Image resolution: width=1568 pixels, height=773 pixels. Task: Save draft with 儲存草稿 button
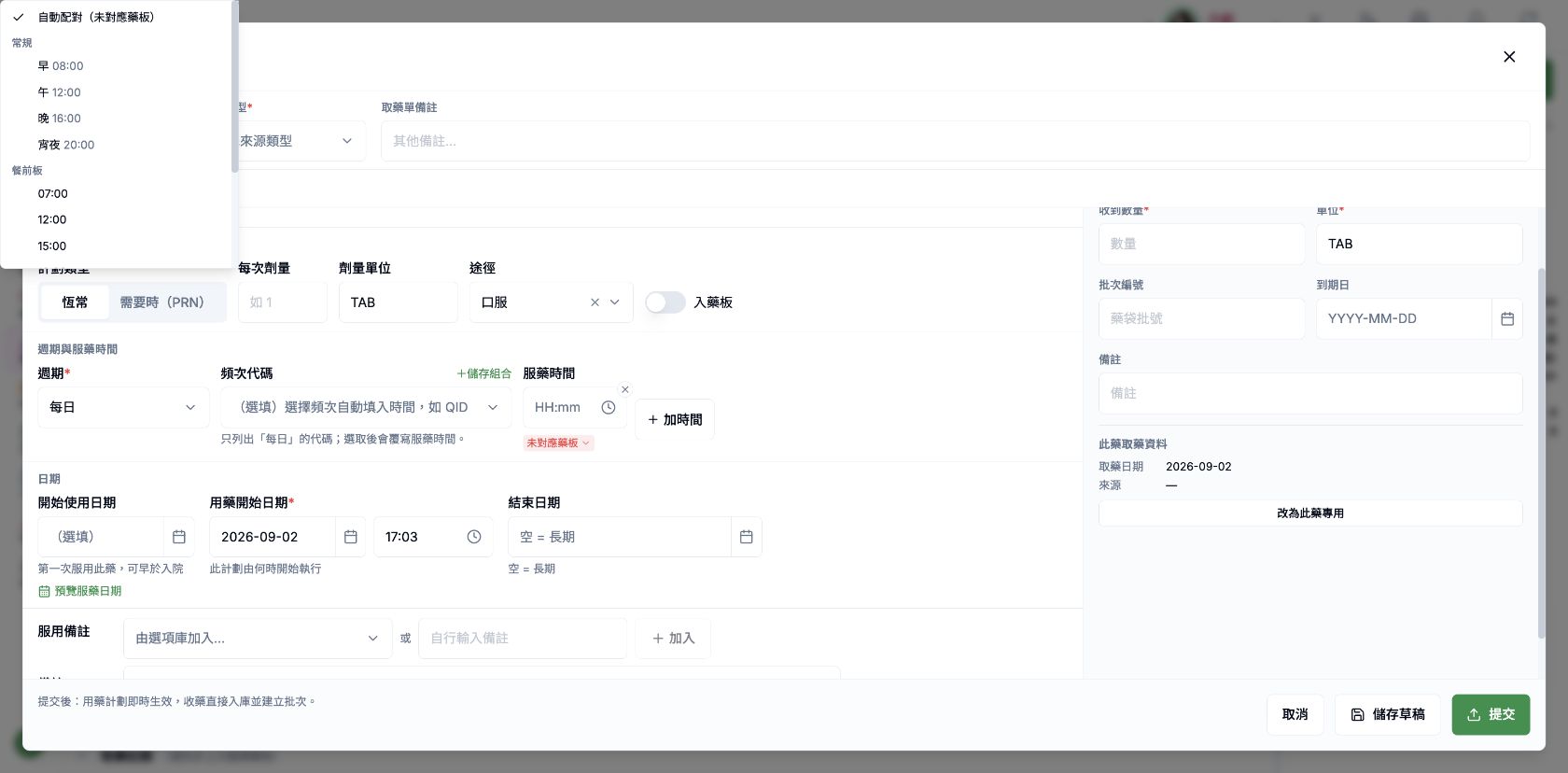coord(1387,715)
